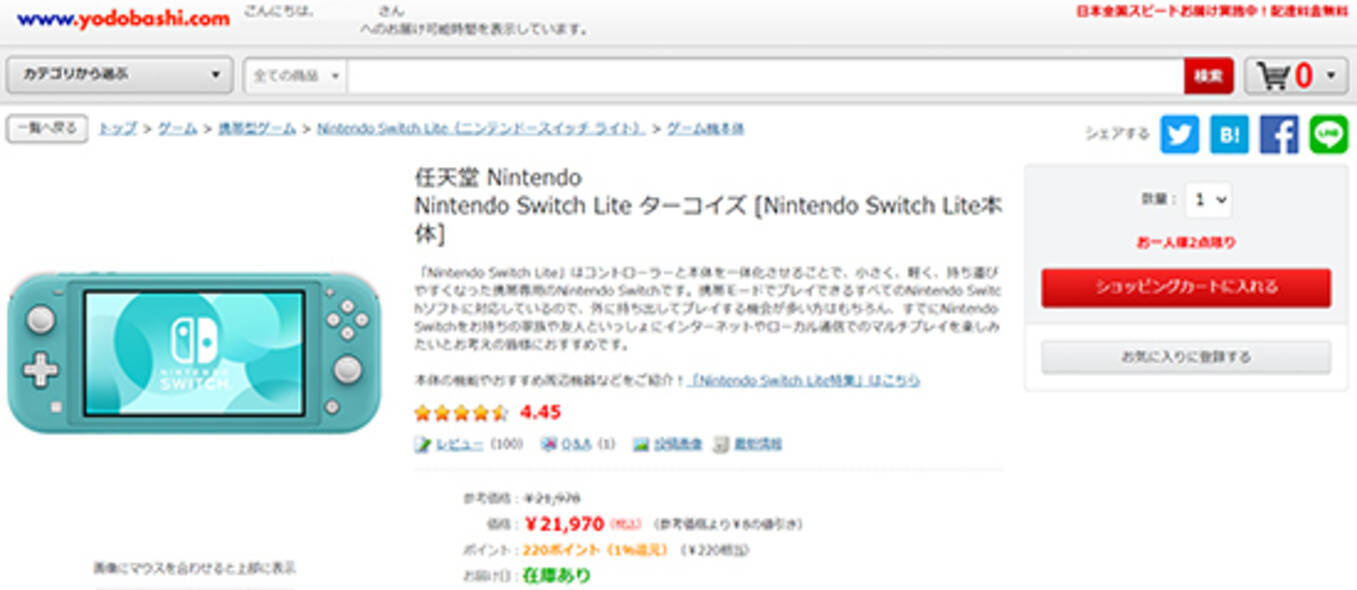Expand the 全ての商品 search filter dropdown
The image size is (1357, 590).
(296, 76)
